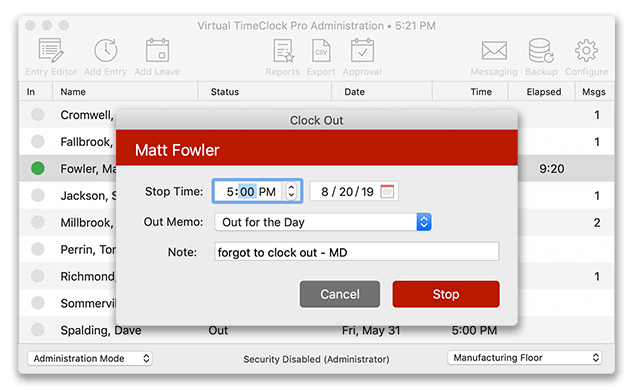Select the Cromwell row name
The width and height of the screenshot is (633, 390).
click(87, 115)
